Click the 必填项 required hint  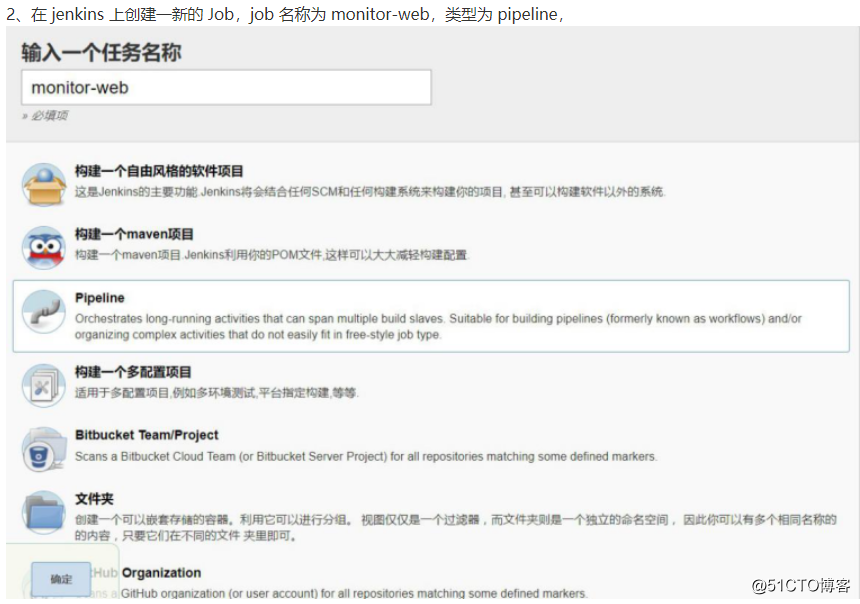(x=45, y=115)
